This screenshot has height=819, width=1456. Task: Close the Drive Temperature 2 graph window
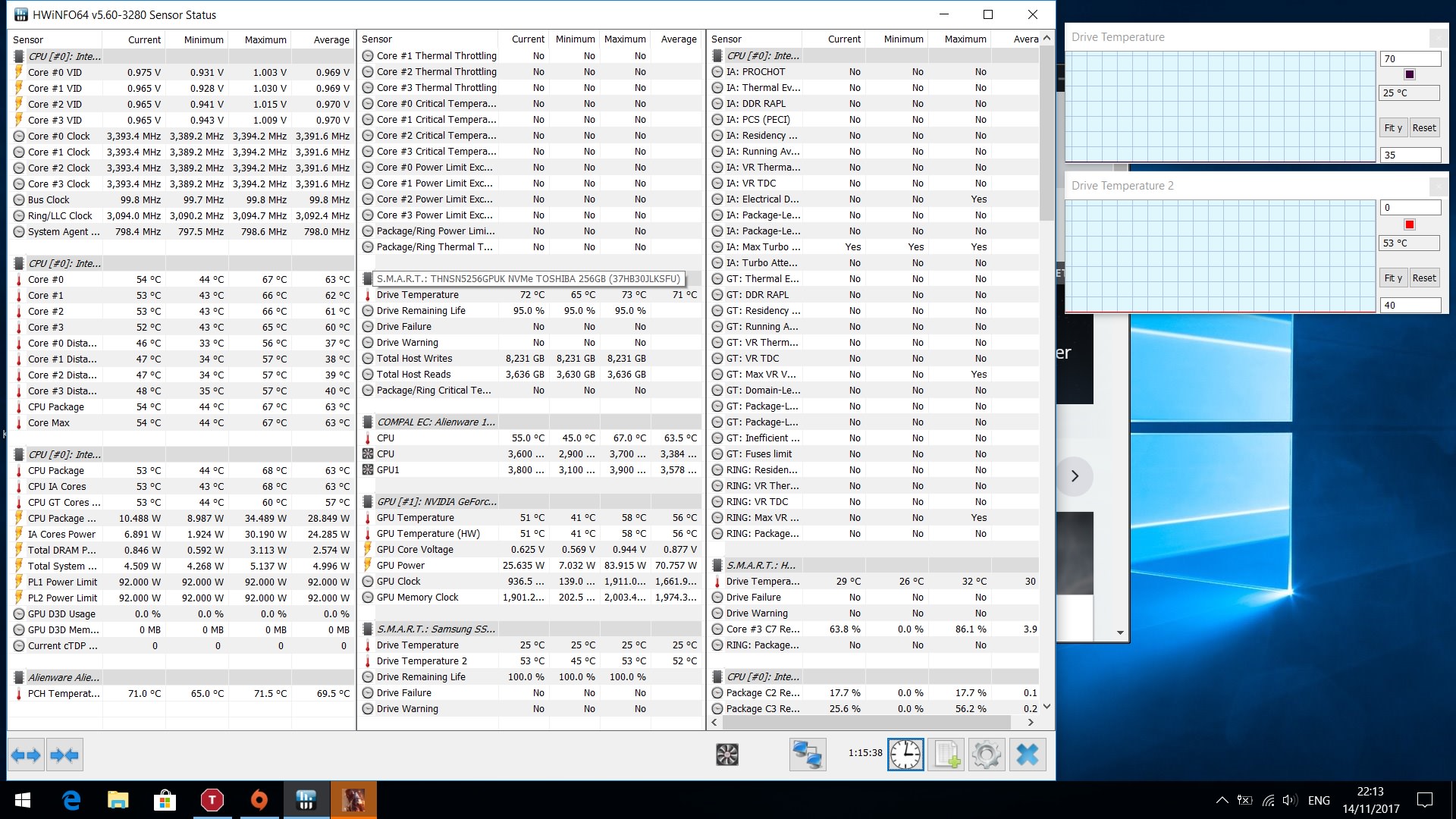(x=1439, y=186)
